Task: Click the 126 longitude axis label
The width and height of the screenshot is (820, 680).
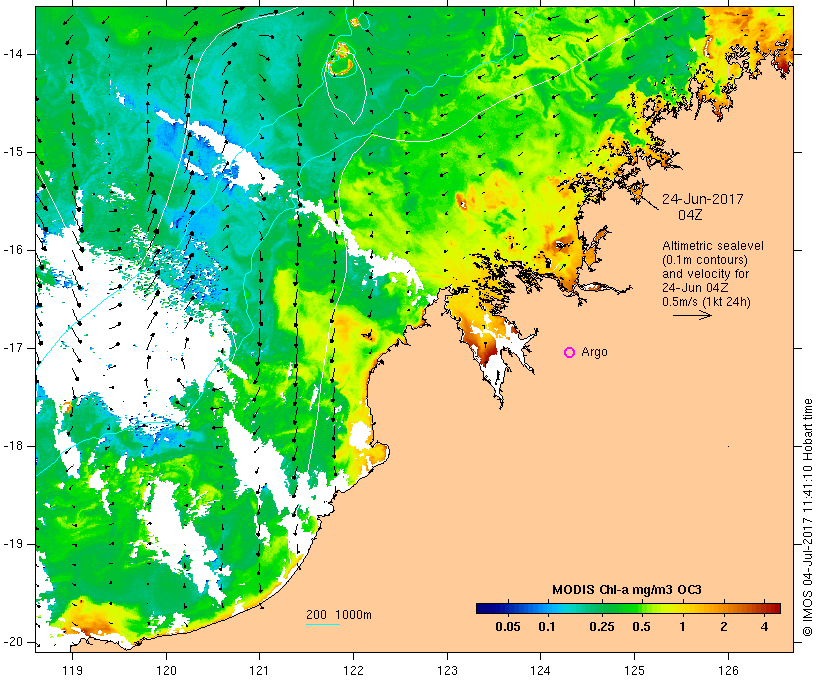Action: 728,670
